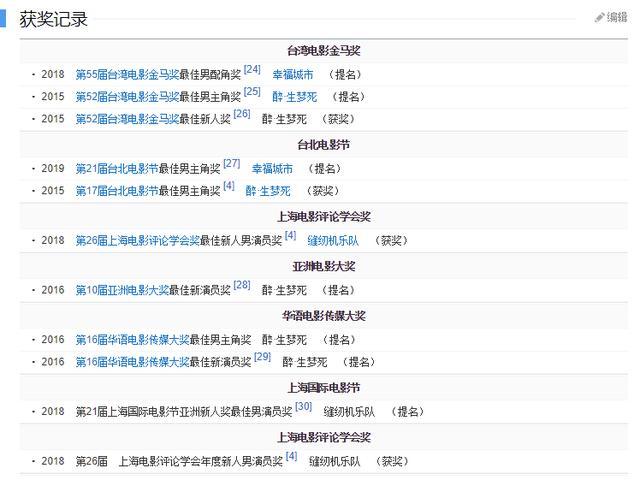
Task: Click 第21届上海国际电影节亚洲新人奖最佳男演员奖 text
Action: point(184,412)
